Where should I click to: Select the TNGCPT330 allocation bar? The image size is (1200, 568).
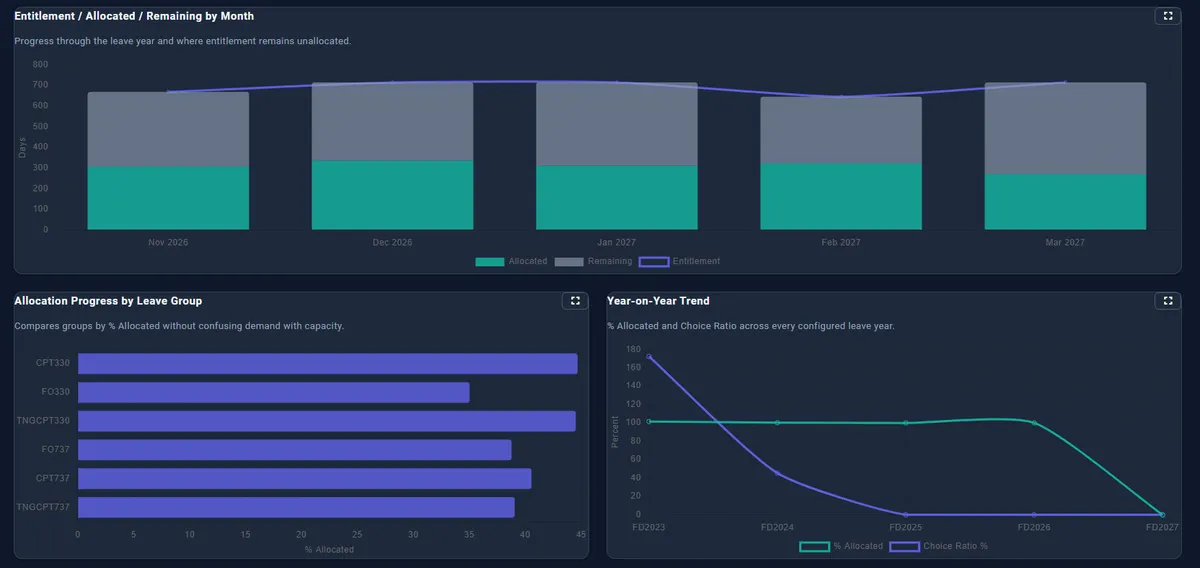tap(326, 421)
